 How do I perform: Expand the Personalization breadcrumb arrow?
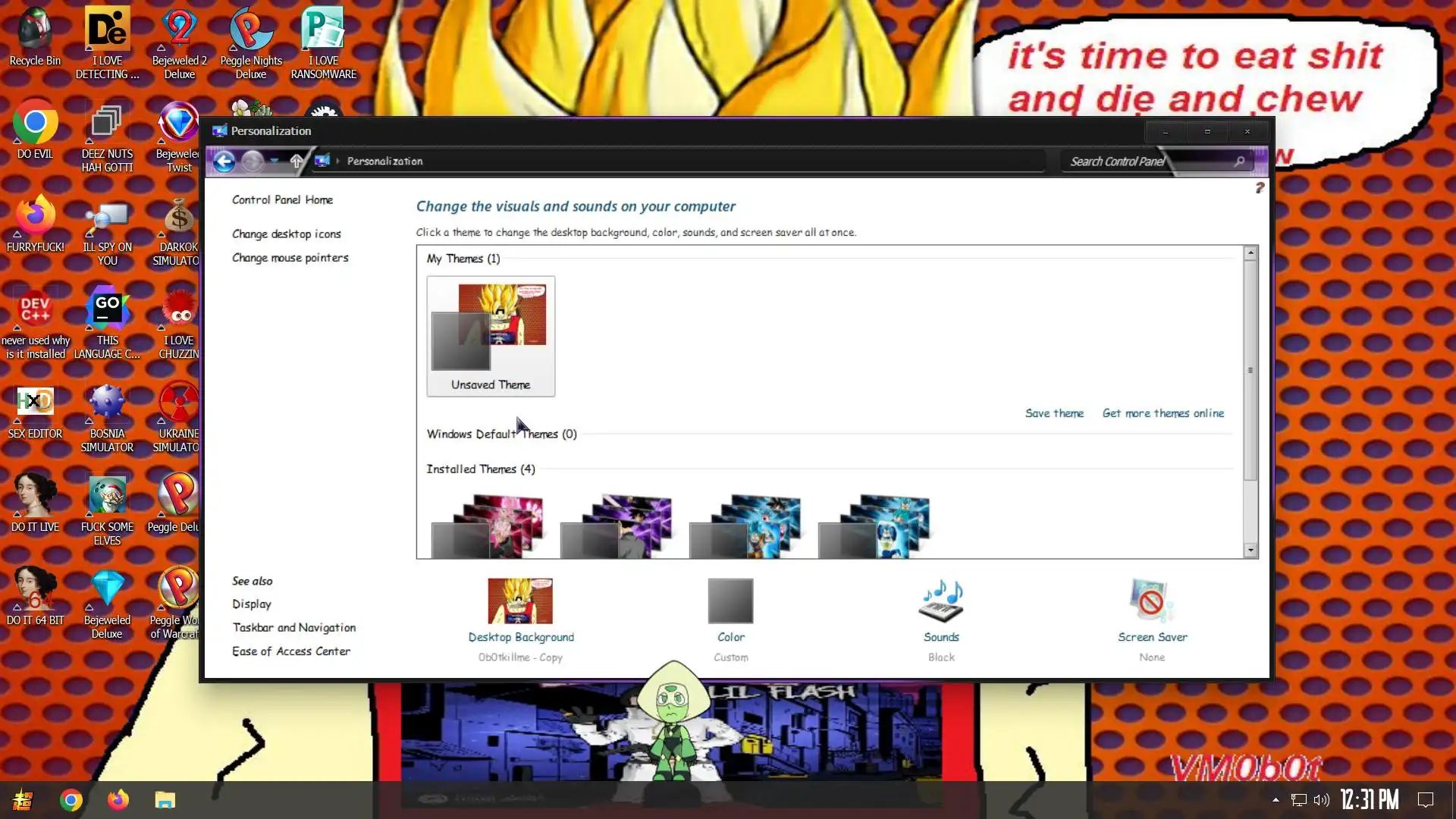(338, 161)
